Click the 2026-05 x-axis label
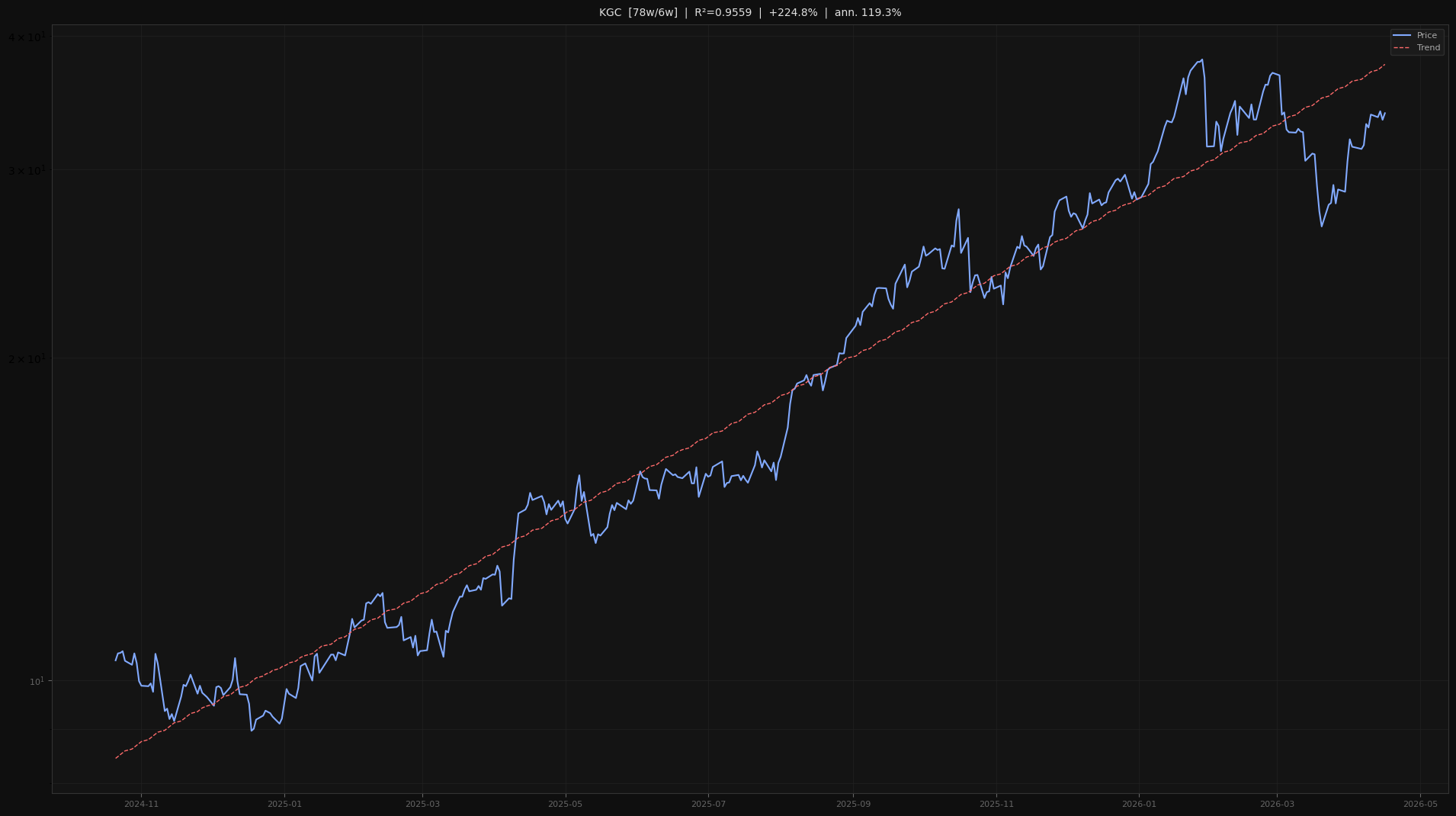1456x816 pixels. tap(1420, 804)
